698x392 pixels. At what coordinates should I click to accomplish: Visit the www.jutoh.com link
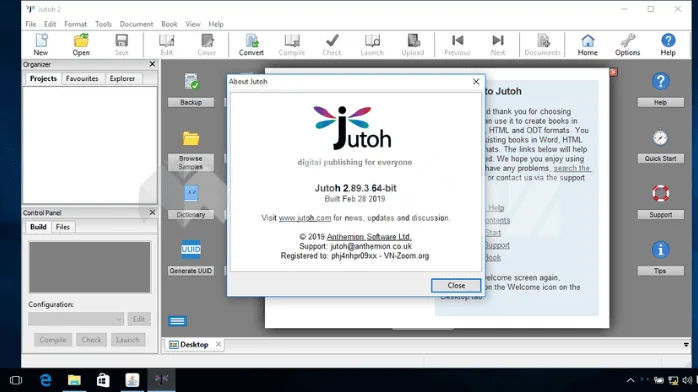(305, 218)
